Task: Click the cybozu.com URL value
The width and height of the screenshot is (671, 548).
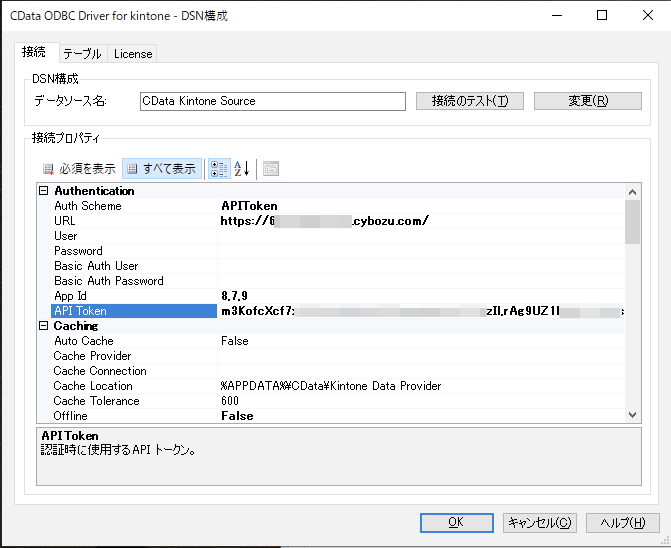Action: 324,221
